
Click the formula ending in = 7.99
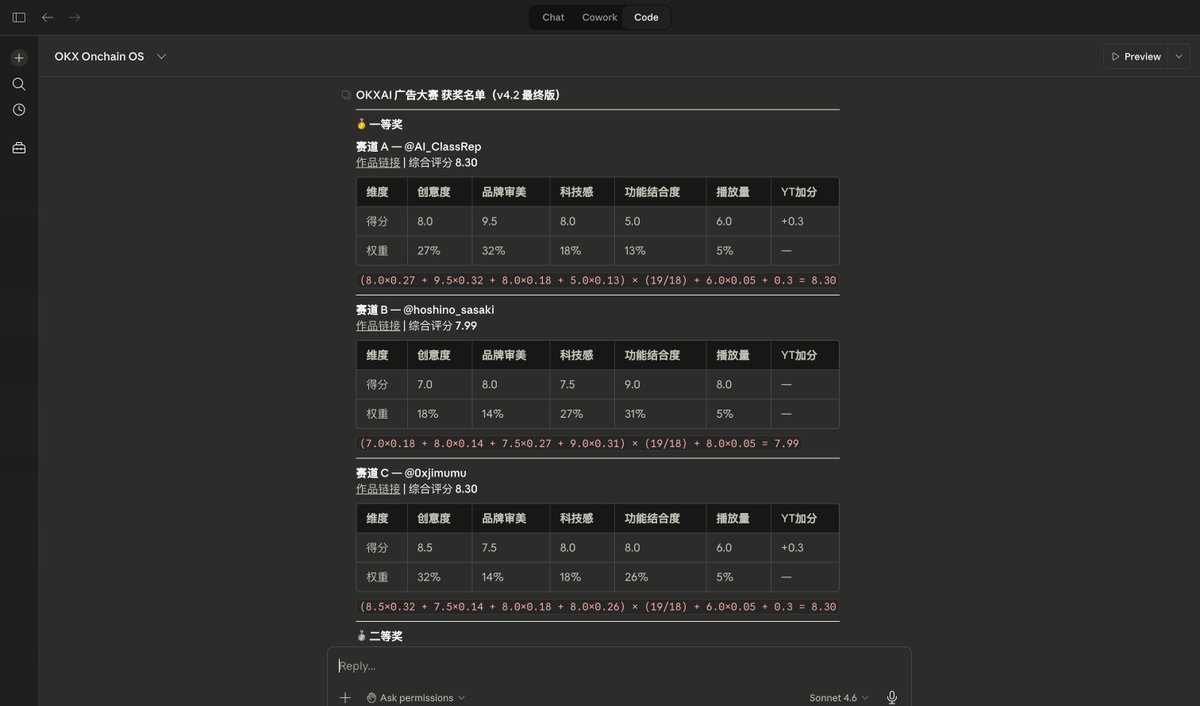[580, 443]
